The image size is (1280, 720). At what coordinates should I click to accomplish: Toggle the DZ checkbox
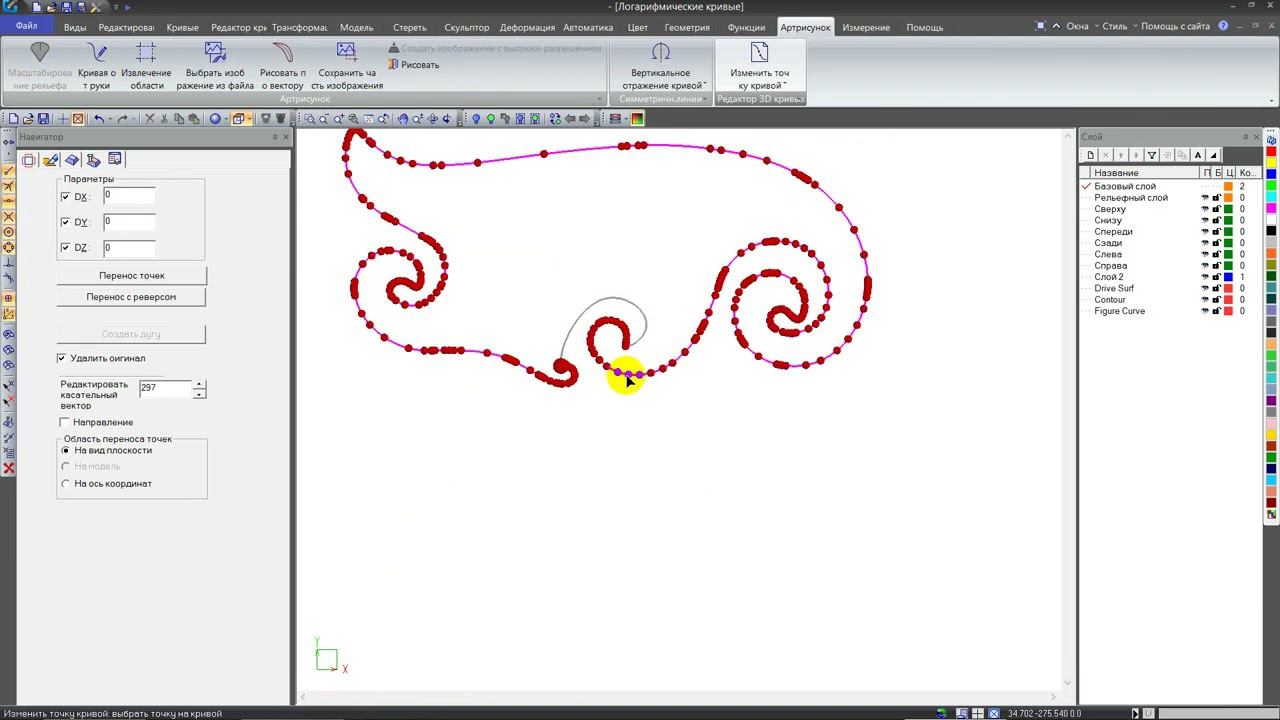tap(66, 248)
